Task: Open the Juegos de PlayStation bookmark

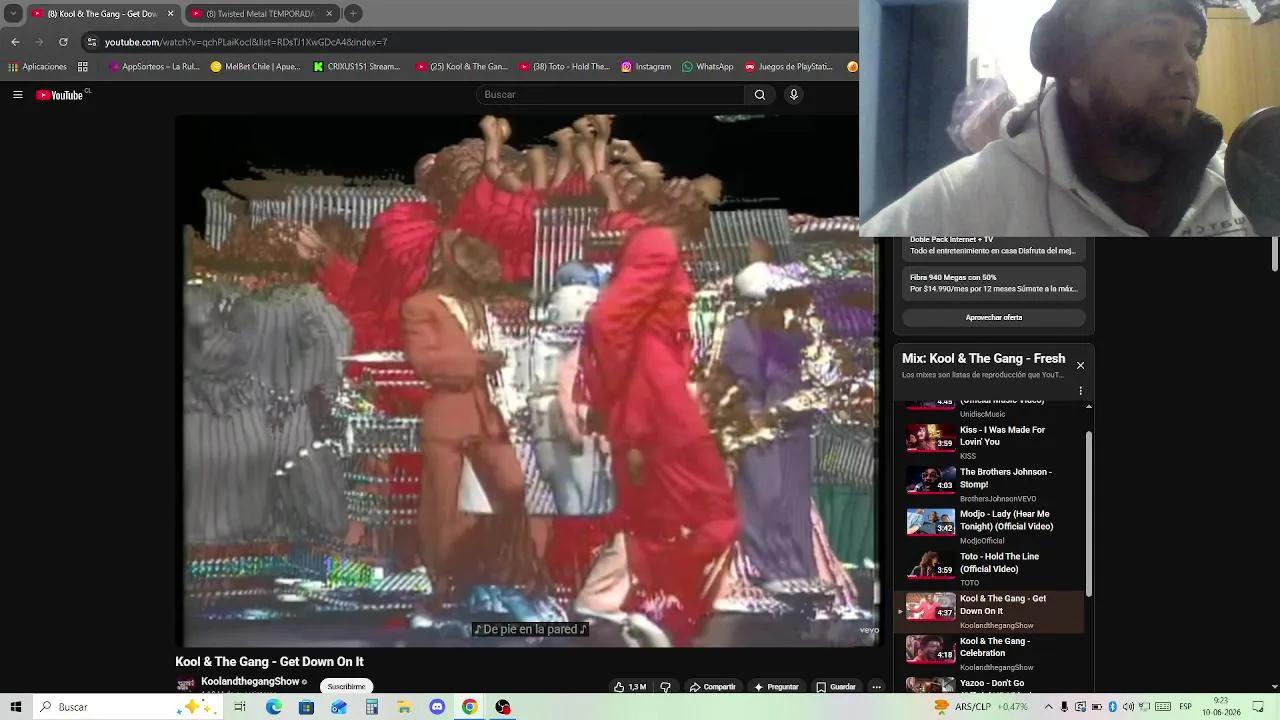Action: pos(788,67)
